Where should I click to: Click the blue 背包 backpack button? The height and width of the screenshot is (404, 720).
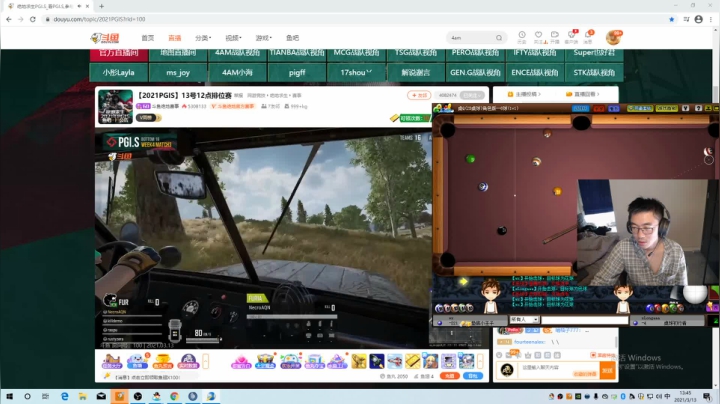coord(473,376)
